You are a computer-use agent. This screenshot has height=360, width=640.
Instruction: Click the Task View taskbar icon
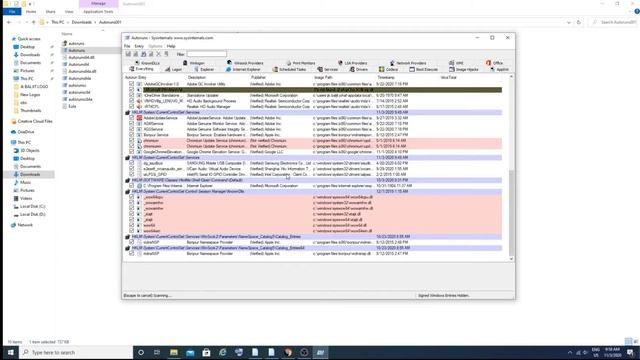pyautogui.click(x=157, y=352)
